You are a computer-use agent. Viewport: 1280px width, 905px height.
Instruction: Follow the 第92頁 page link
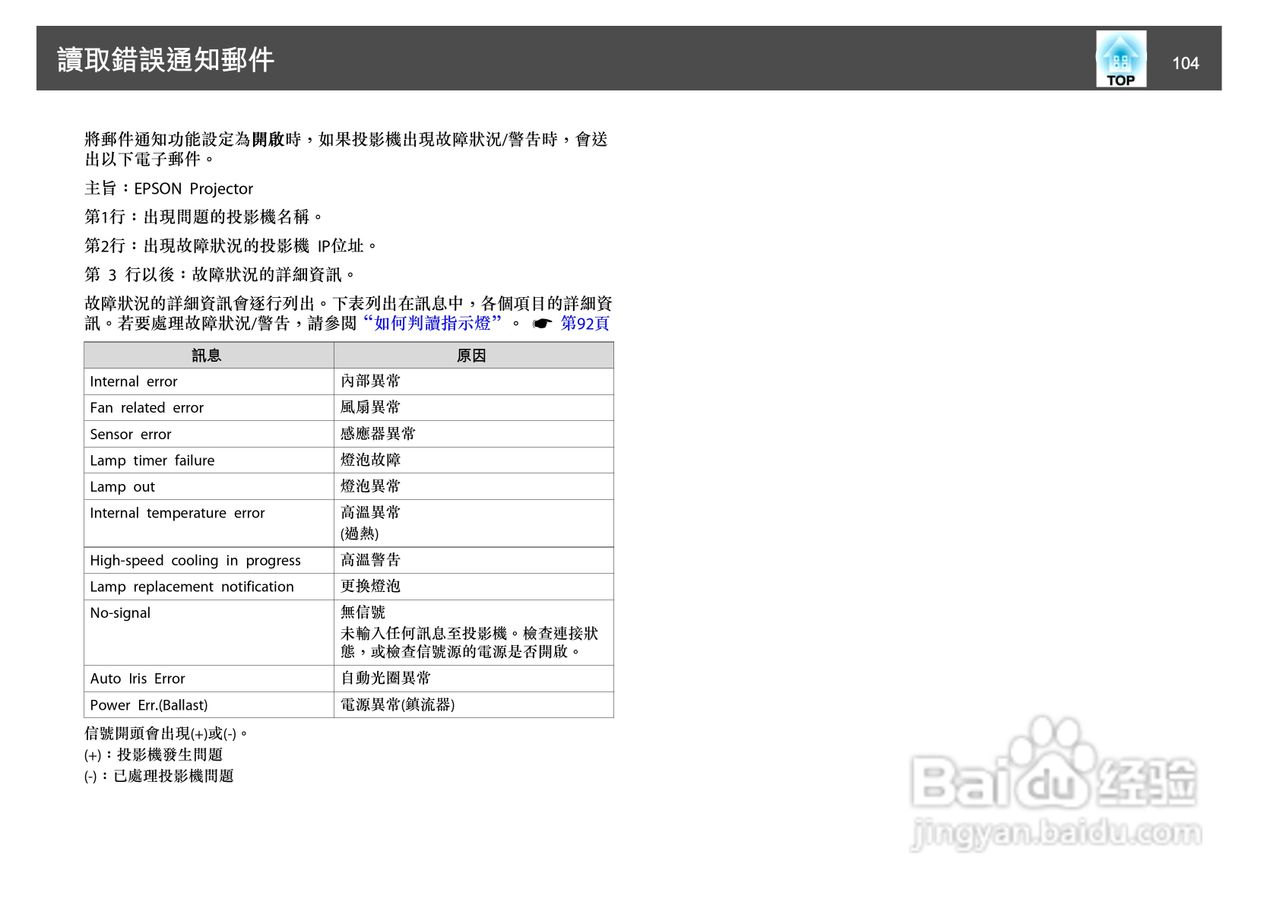(585, 323)
